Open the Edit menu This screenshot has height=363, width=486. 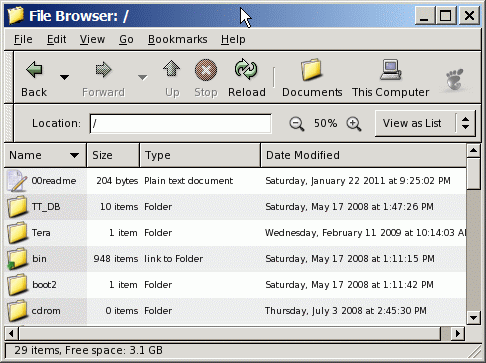coord(56,39)
